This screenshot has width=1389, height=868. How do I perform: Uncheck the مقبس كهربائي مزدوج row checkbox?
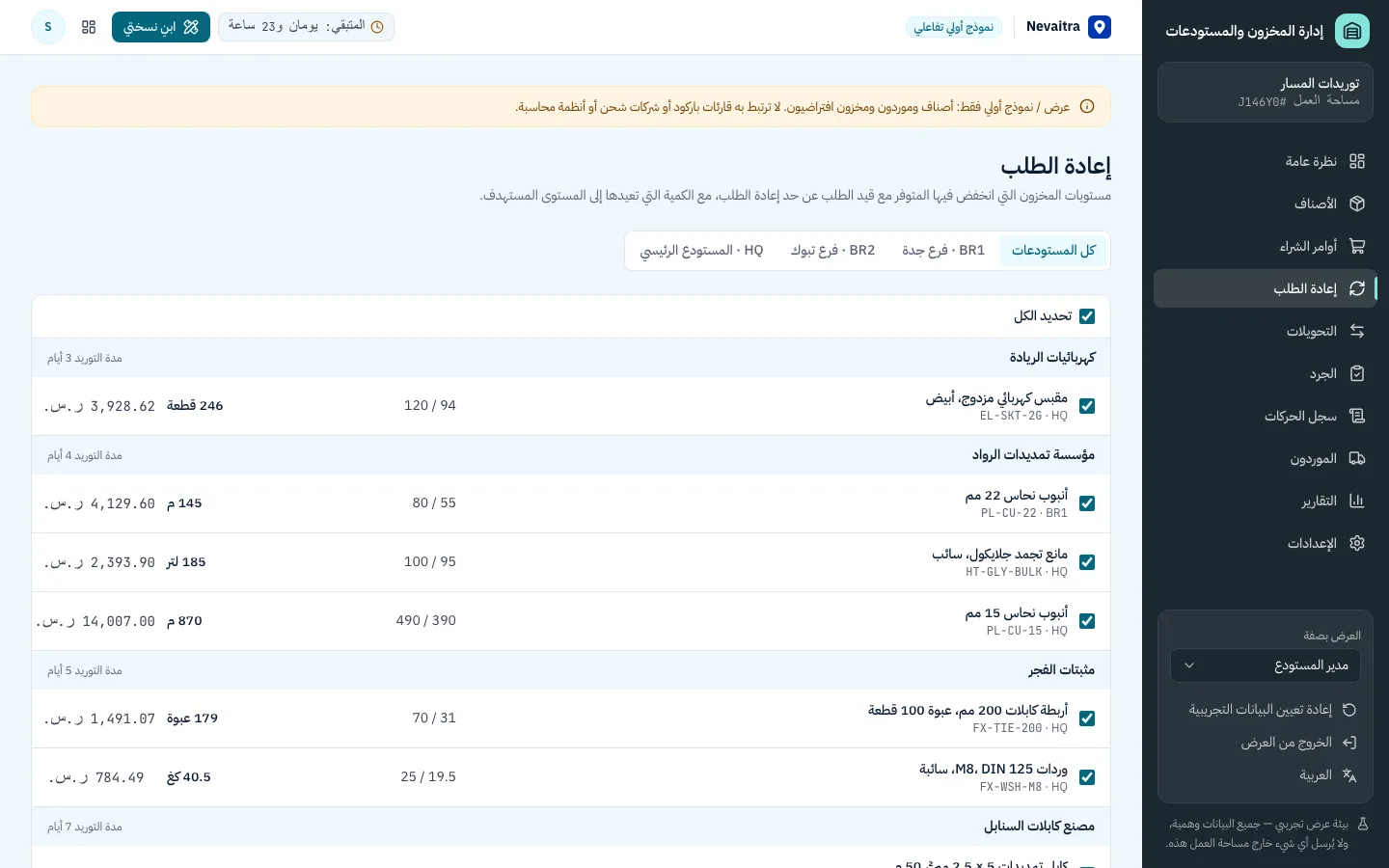(x=1087, y=406)
